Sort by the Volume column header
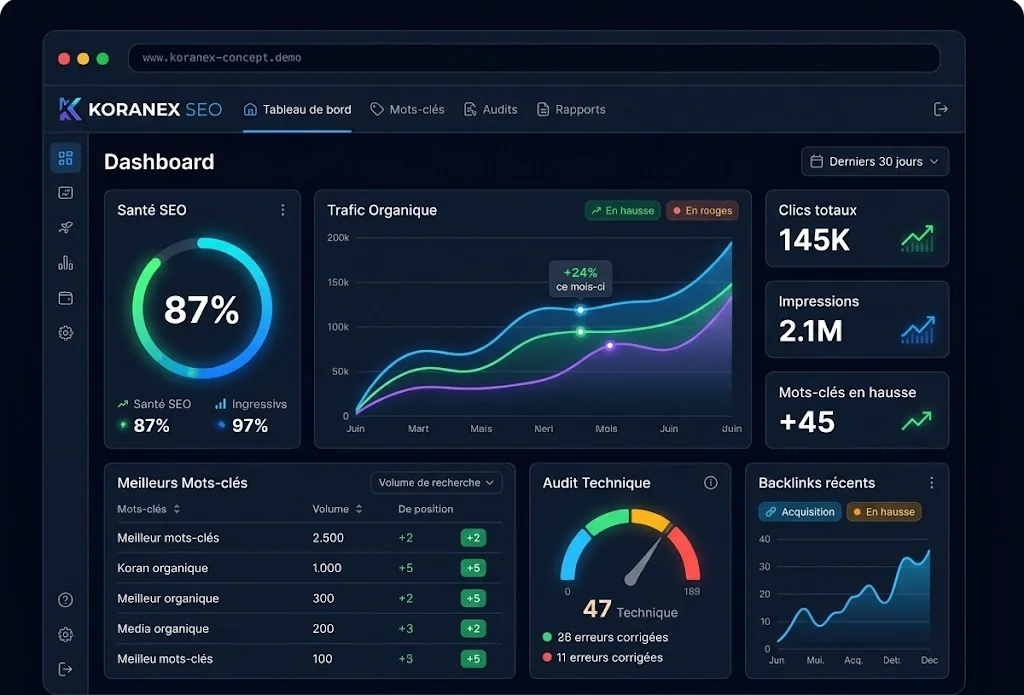 click(x=337, y=509)
